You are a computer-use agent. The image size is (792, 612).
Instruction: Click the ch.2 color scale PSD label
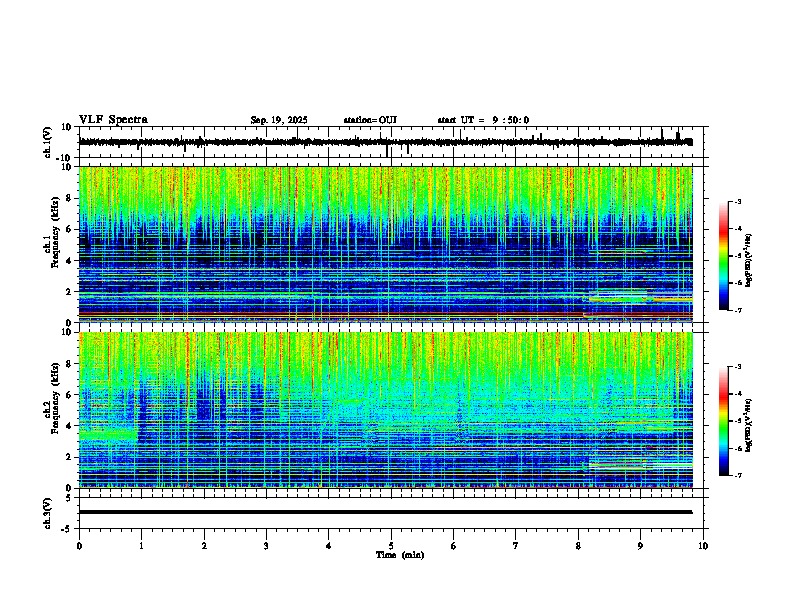[x=750, y=425]
